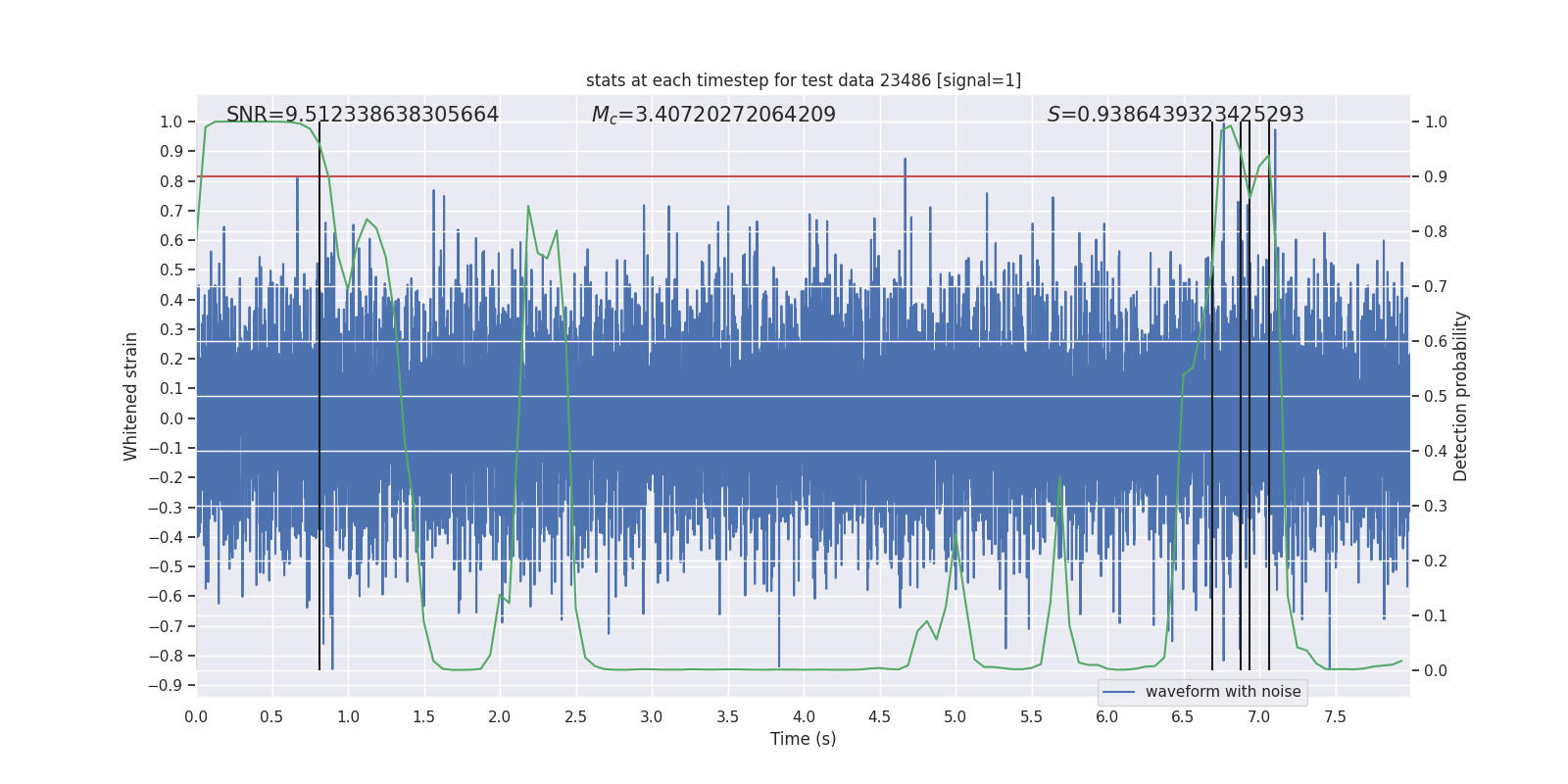Click the chirp mass Mc annotation
Viewport: 1568px width, 784px height.
[713, 115]
